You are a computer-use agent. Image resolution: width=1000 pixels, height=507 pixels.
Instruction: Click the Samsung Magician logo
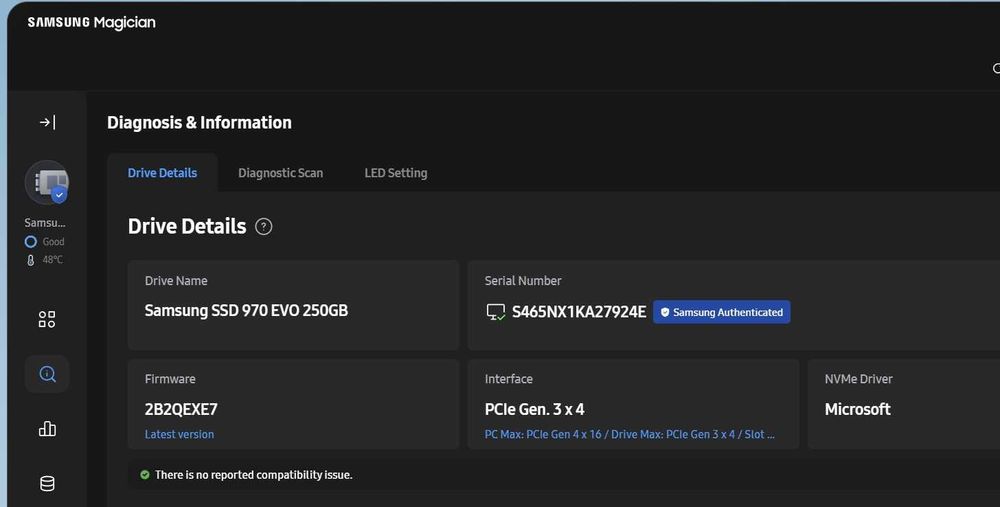91,22
